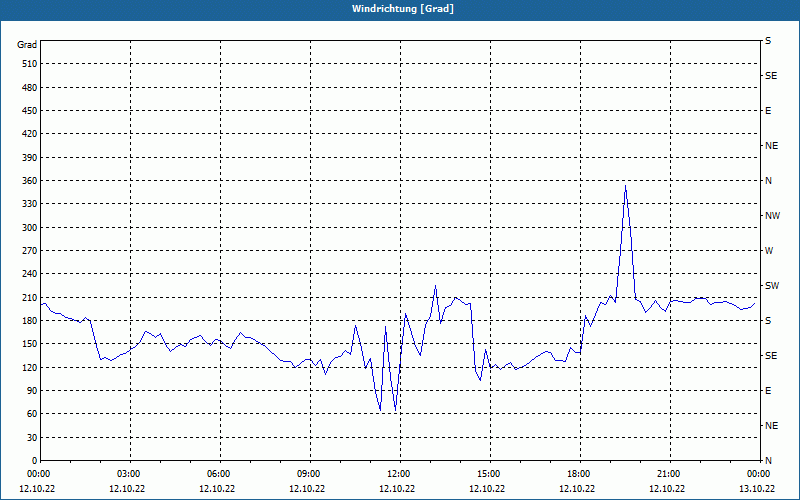Select the 90 y-axis value
This screenshot has height=500, width=800.
coord(32,391)
